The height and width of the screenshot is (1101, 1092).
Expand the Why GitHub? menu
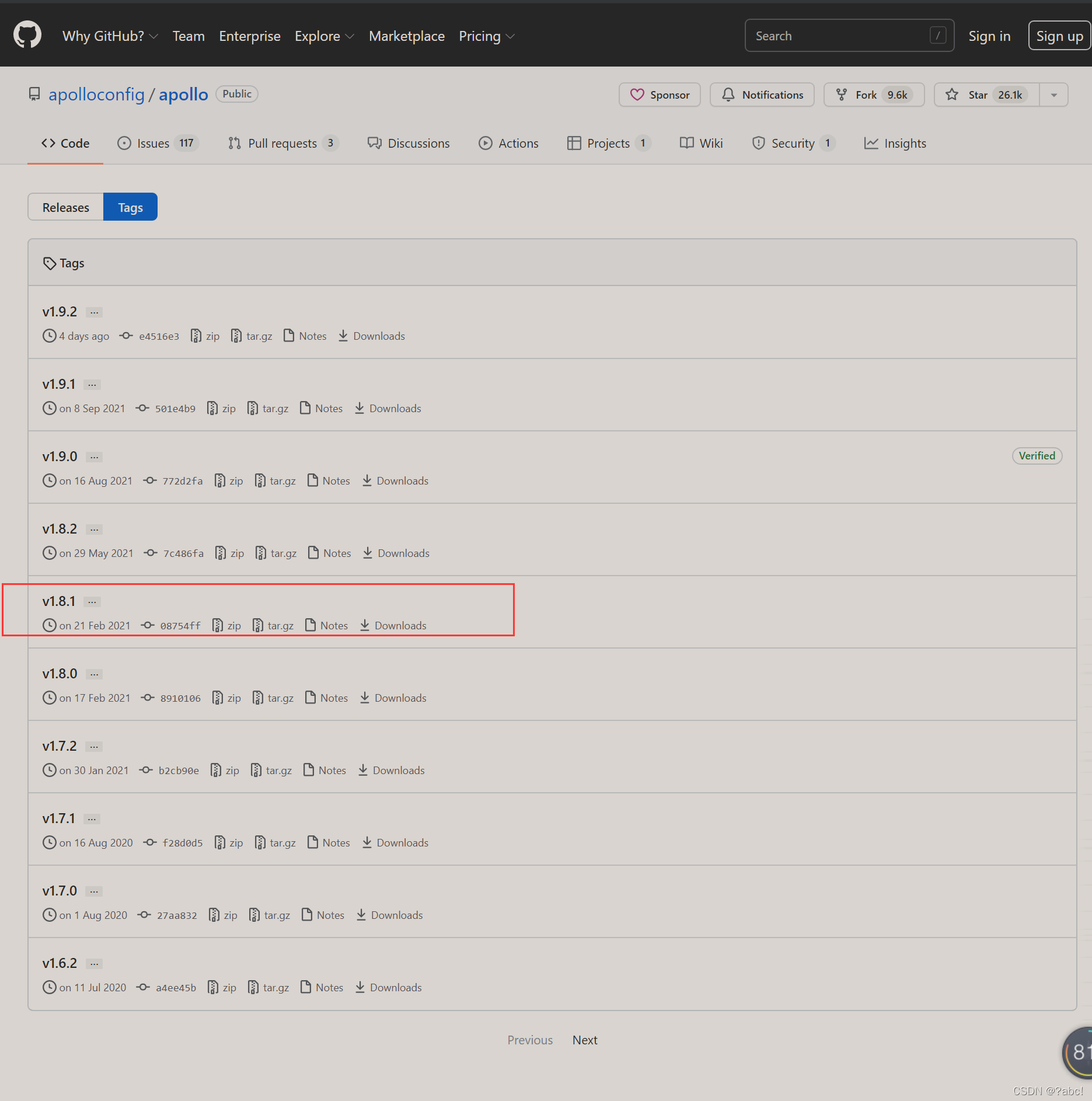tap(110, 36)
